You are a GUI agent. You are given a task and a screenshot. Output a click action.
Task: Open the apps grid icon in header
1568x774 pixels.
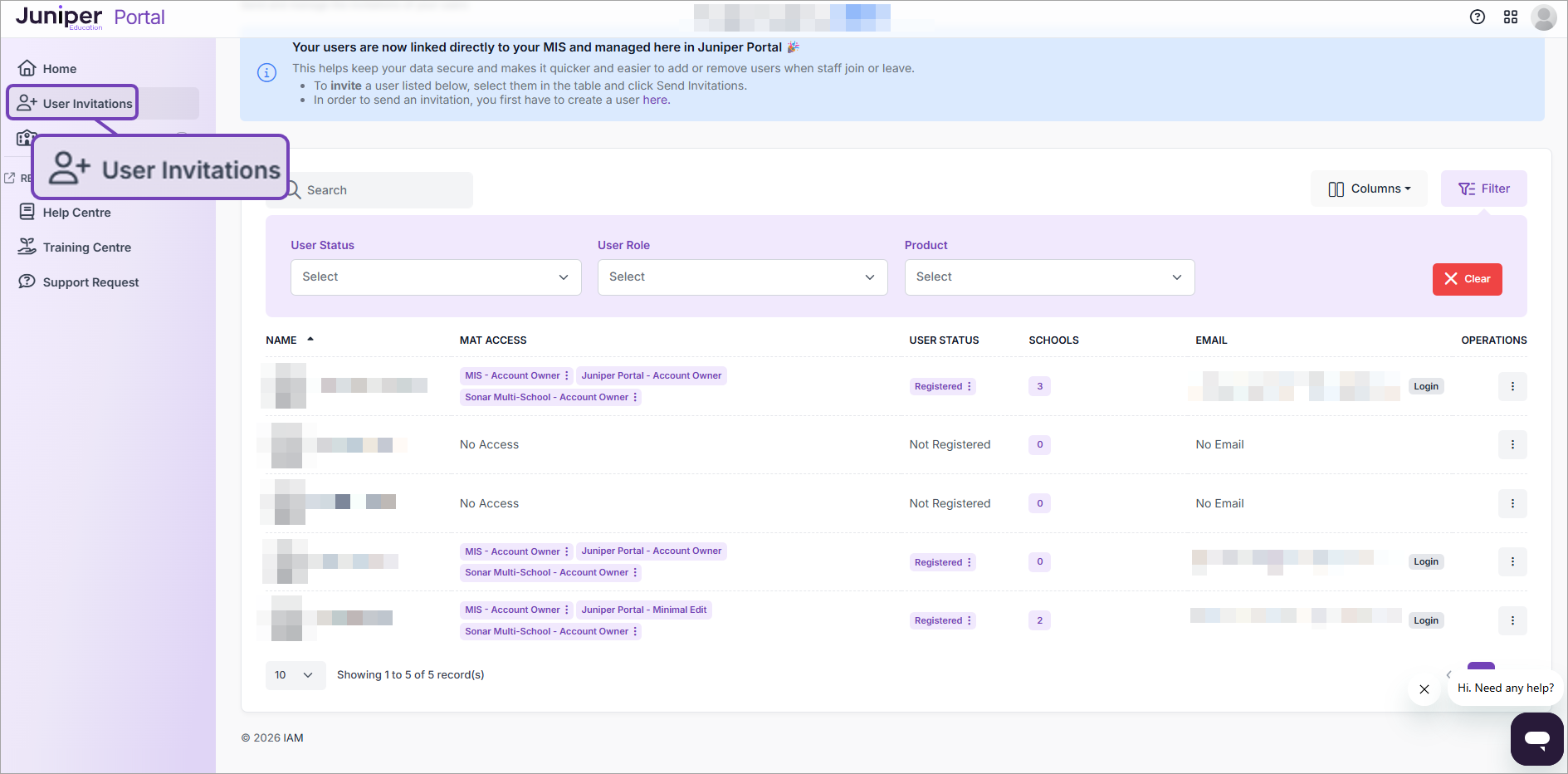(1511, 17)
